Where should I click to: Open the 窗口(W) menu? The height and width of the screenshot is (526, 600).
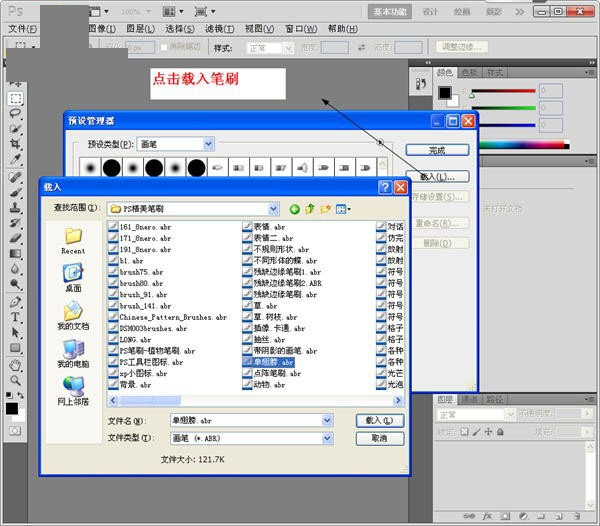point(301,29)
